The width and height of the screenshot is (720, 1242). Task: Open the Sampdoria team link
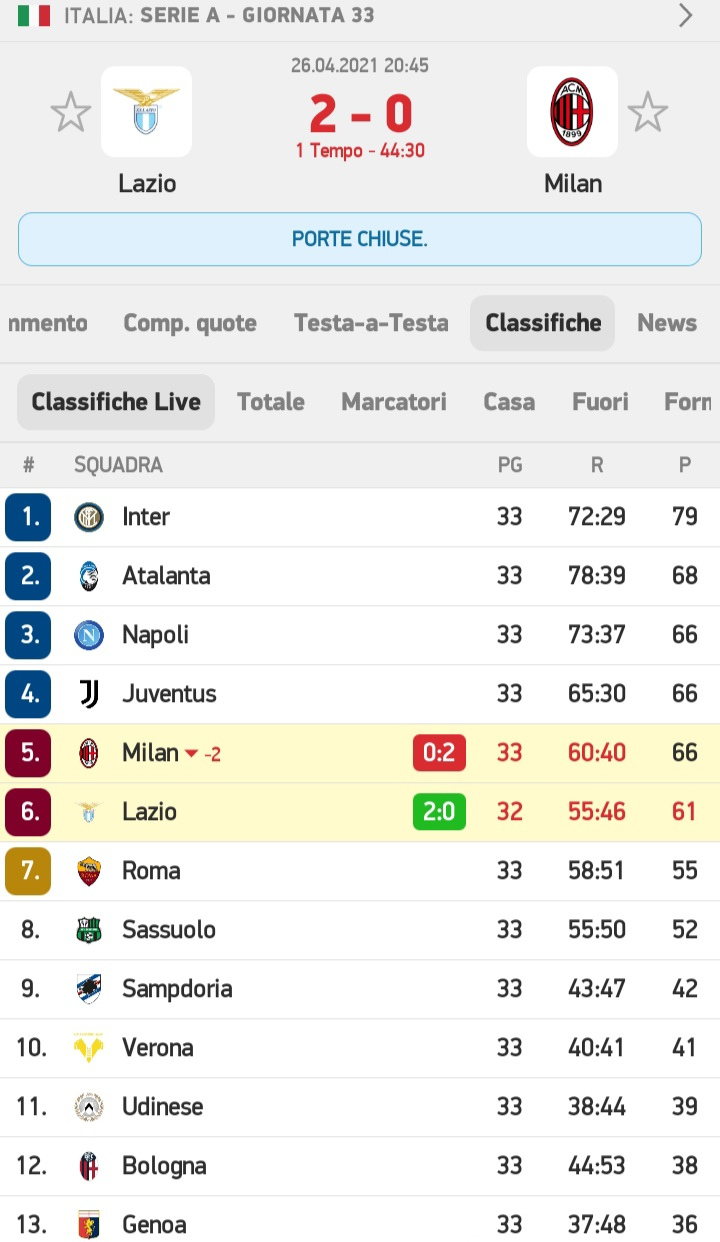pos(177,989)
